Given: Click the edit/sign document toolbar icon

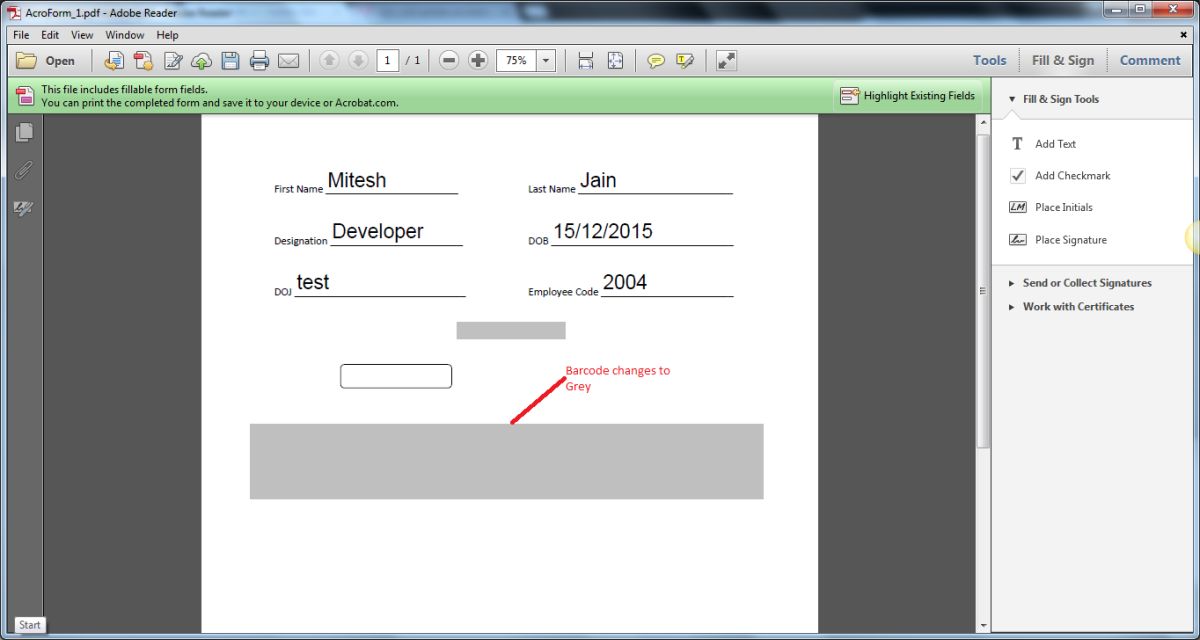Looking at the screenshot, I should [173, 61].
